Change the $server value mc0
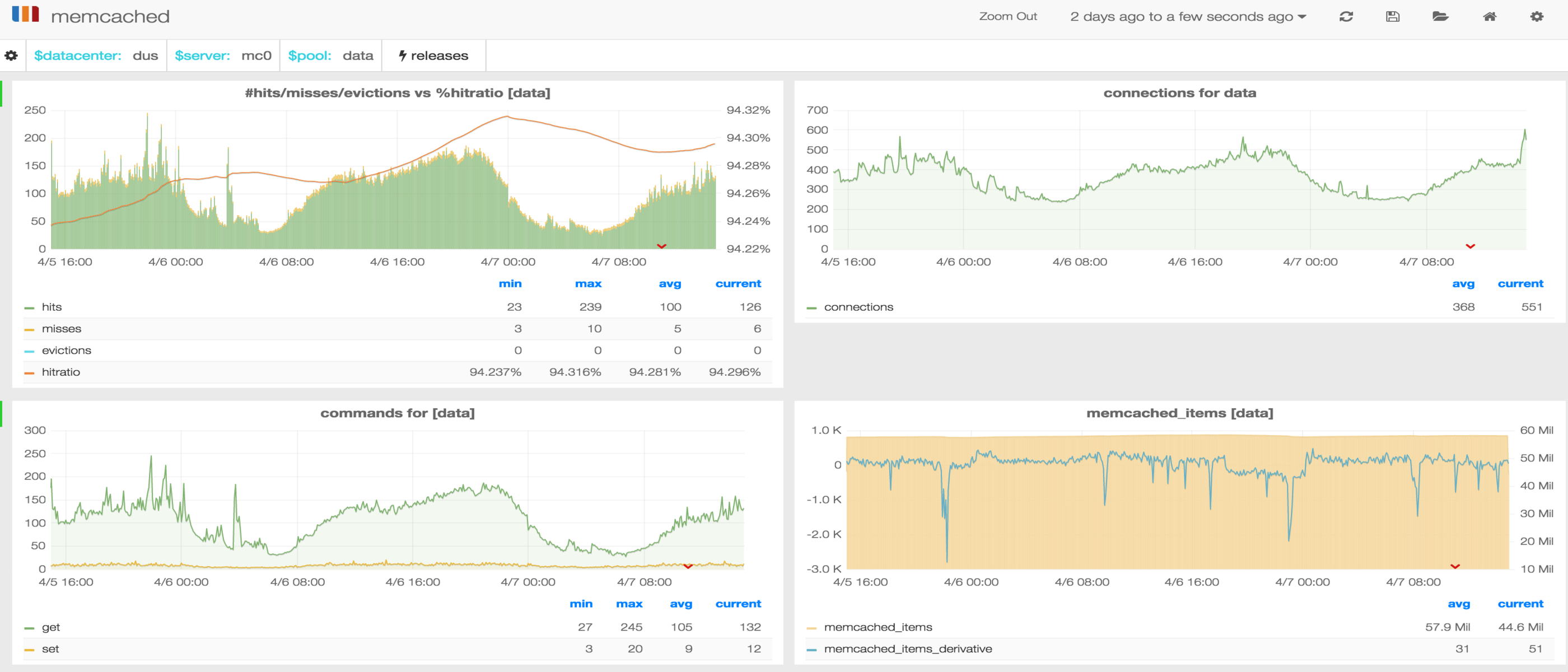The width and height of the screenshot is (1568, 672). [256, 55]
